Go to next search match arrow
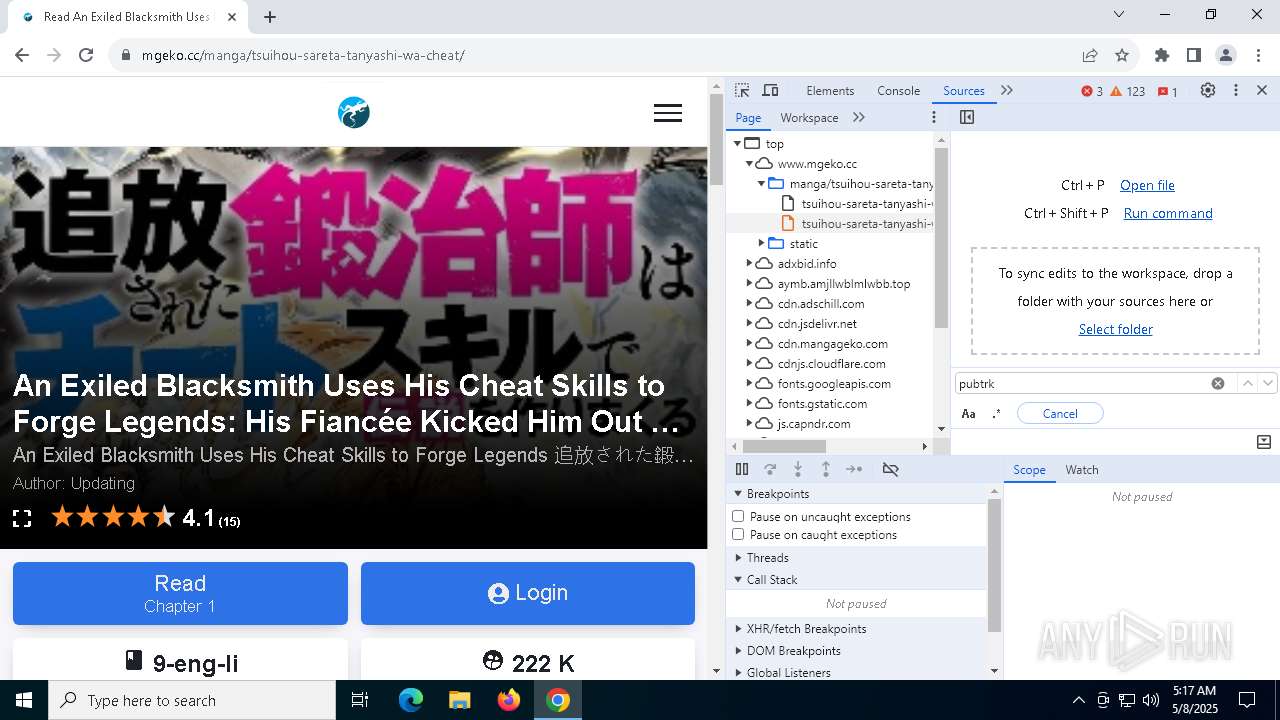 point(1268,383)
